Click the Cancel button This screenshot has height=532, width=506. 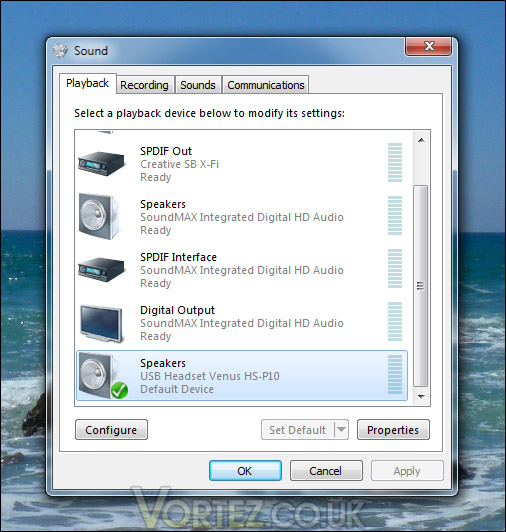(x=326, y=471)
